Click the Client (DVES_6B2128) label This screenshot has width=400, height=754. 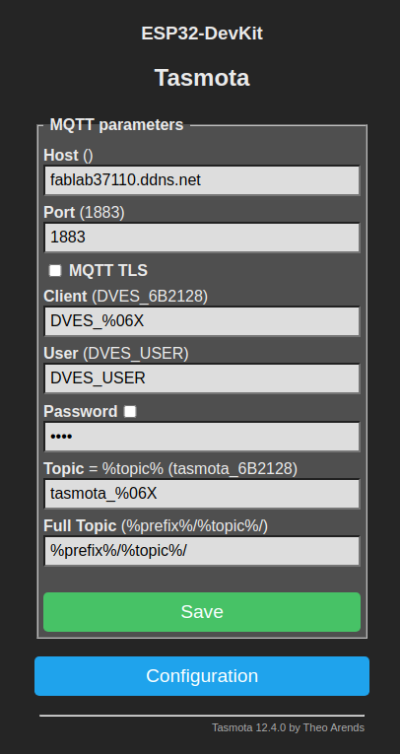126,297
